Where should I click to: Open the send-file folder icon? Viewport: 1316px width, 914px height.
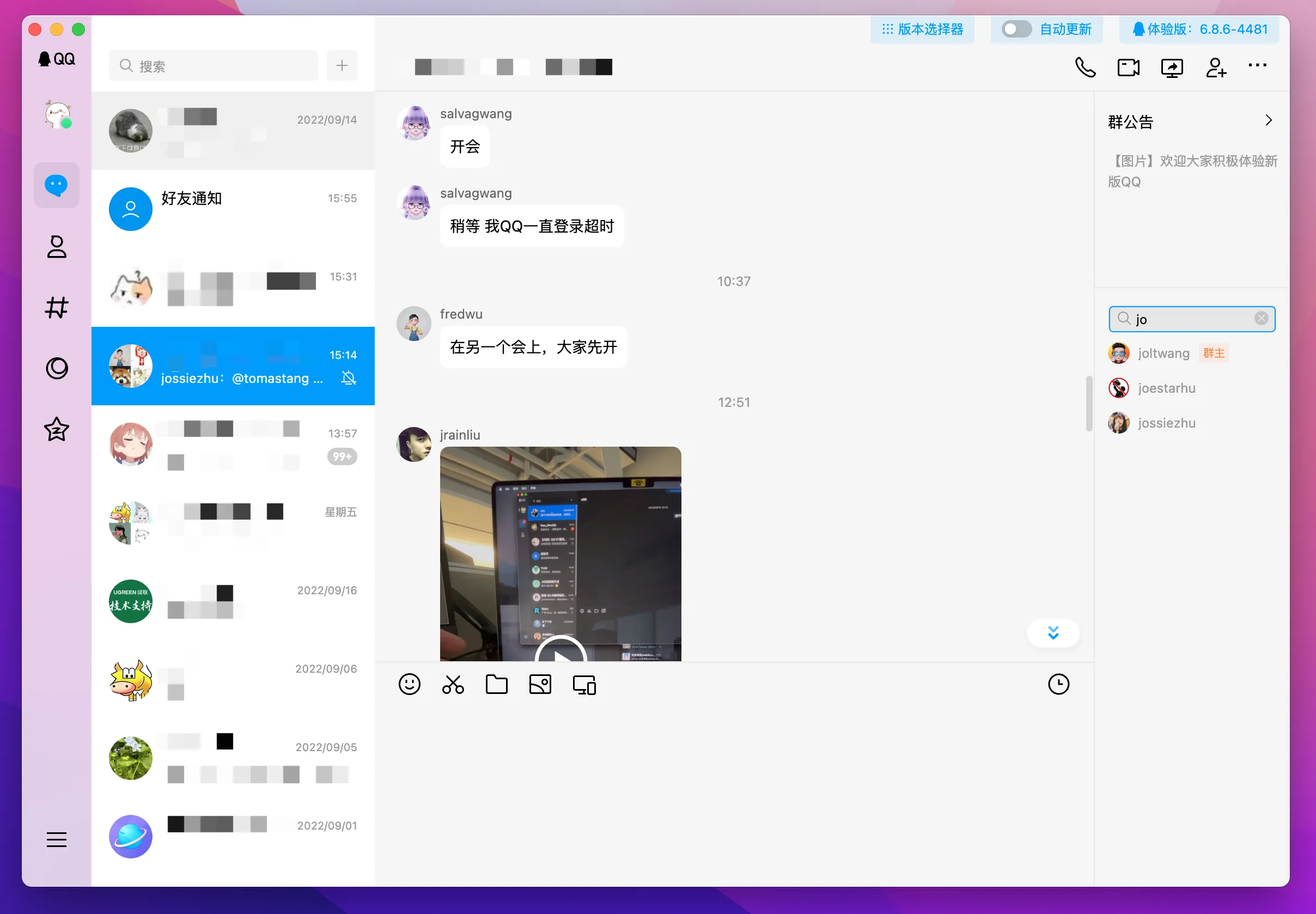pos(497,684)
